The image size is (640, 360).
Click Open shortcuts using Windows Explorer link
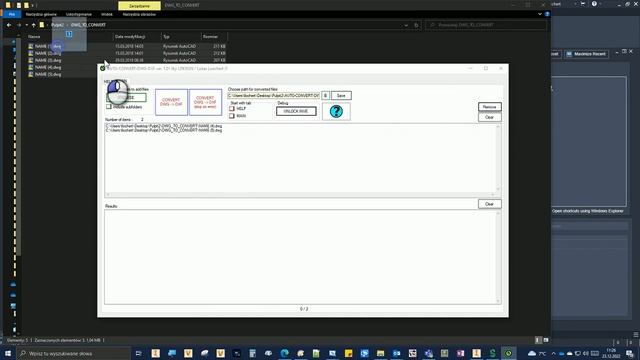(588, 211)
